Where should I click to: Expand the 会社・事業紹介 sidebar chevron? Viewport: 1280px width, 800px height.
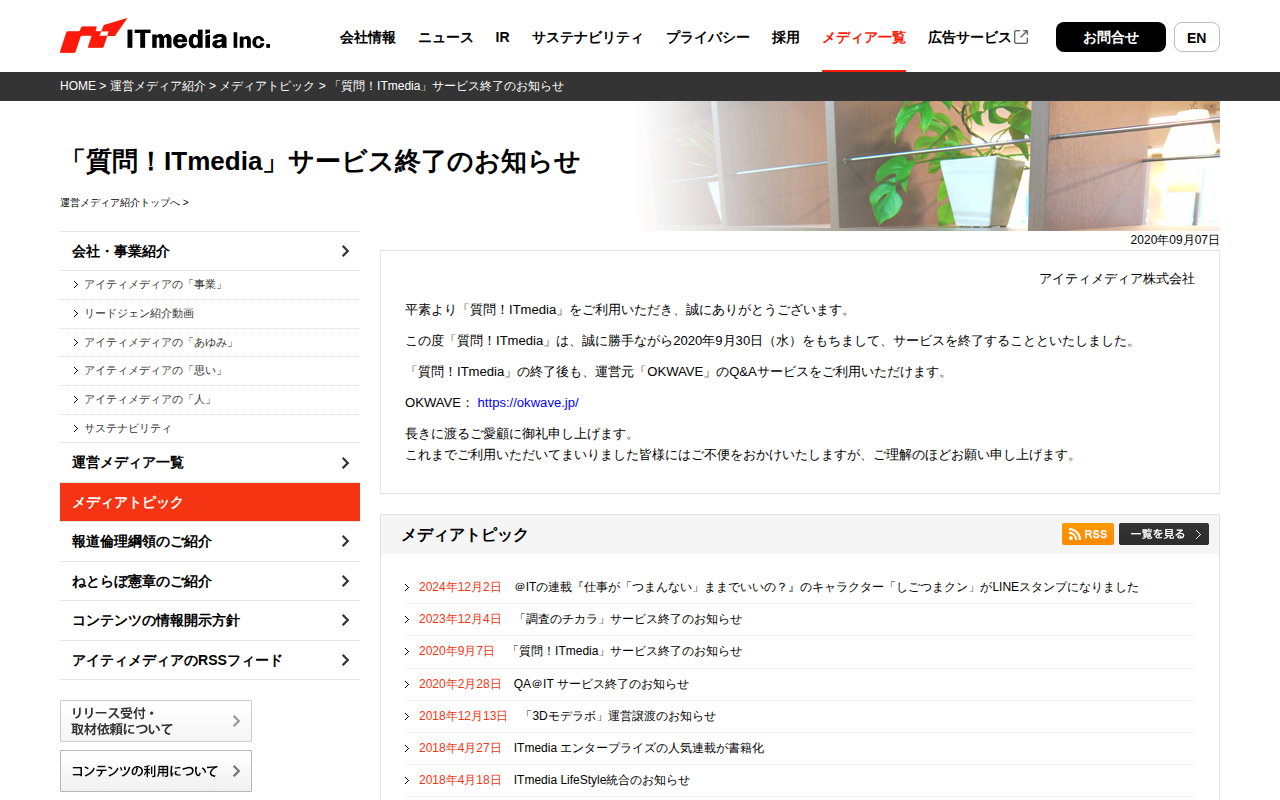tap(345, 251)
